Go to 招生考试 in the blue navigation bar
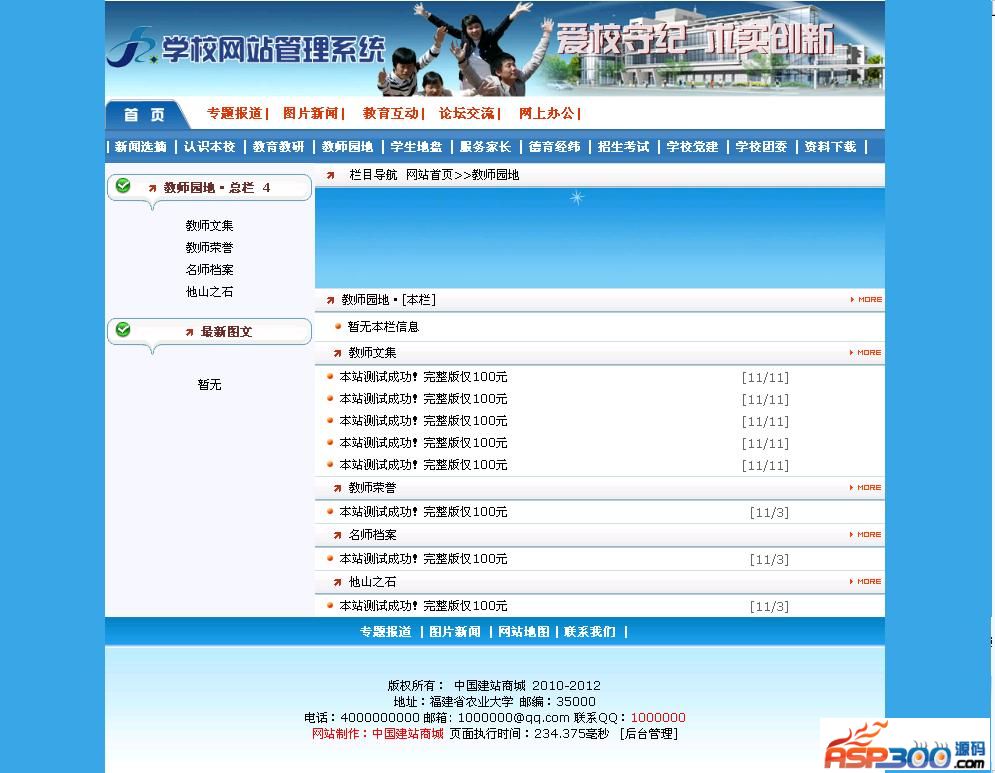Image resolution: width=995 pixels, height=773 pixels. [623, 147]
